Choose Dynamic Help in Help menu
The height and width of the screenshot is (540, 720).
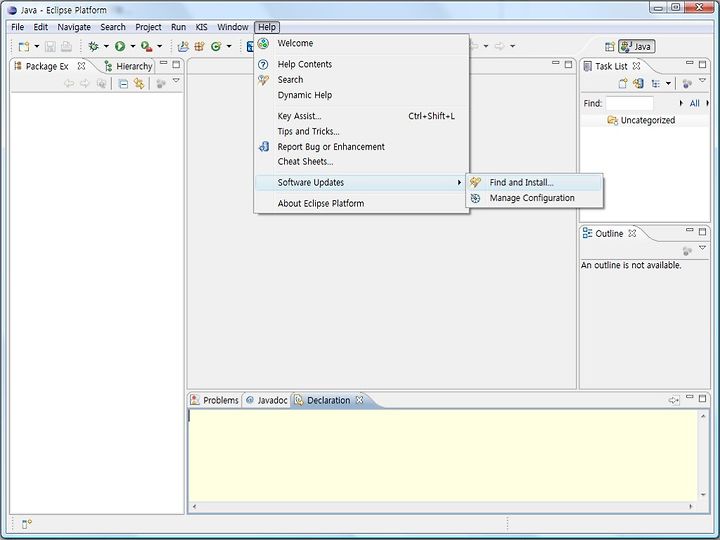pos(361,95)
